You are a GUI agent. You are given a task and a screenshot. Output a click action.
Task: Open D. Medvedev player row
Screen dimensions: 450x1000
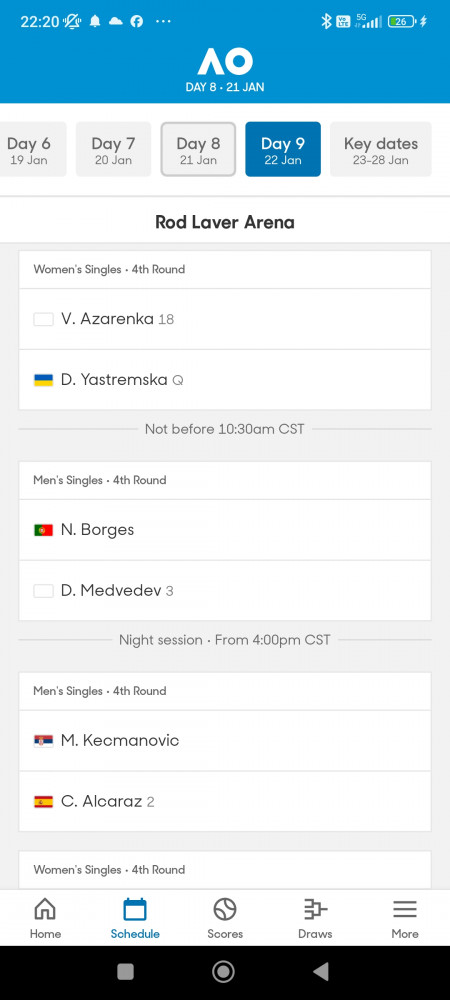pos(225,591)
